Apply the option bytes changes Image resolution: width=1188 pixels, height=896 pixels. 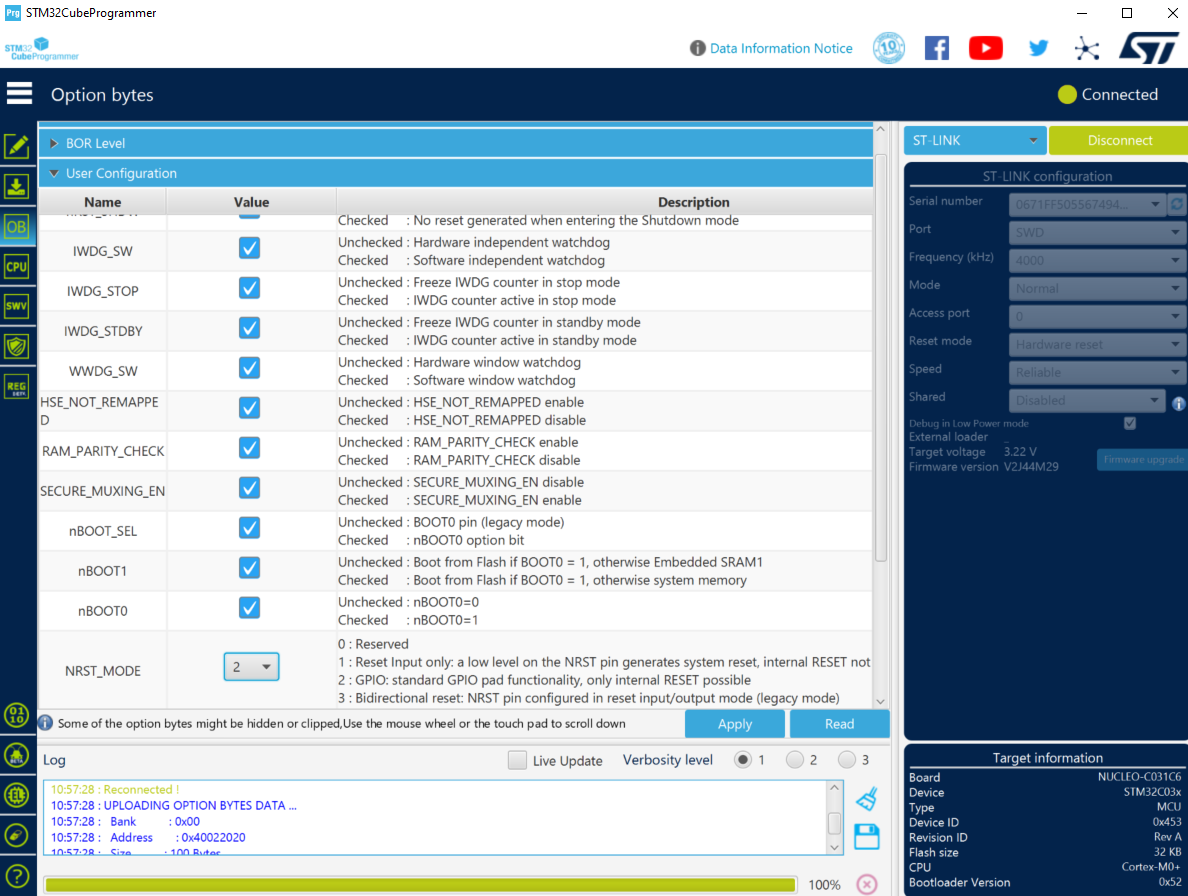pyautogui.click(x=735, y=723)
